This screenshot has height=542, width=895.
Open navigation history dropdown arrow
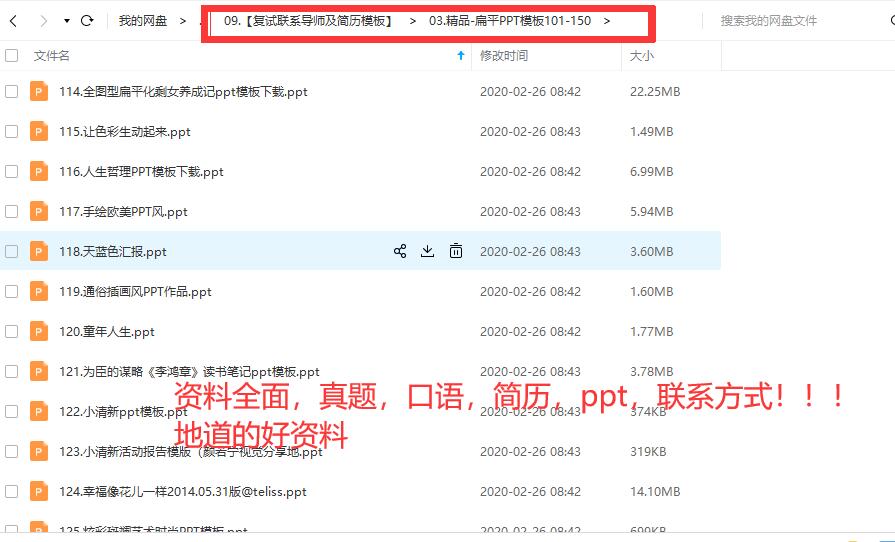pyautogui.click(x=66, y=21)
